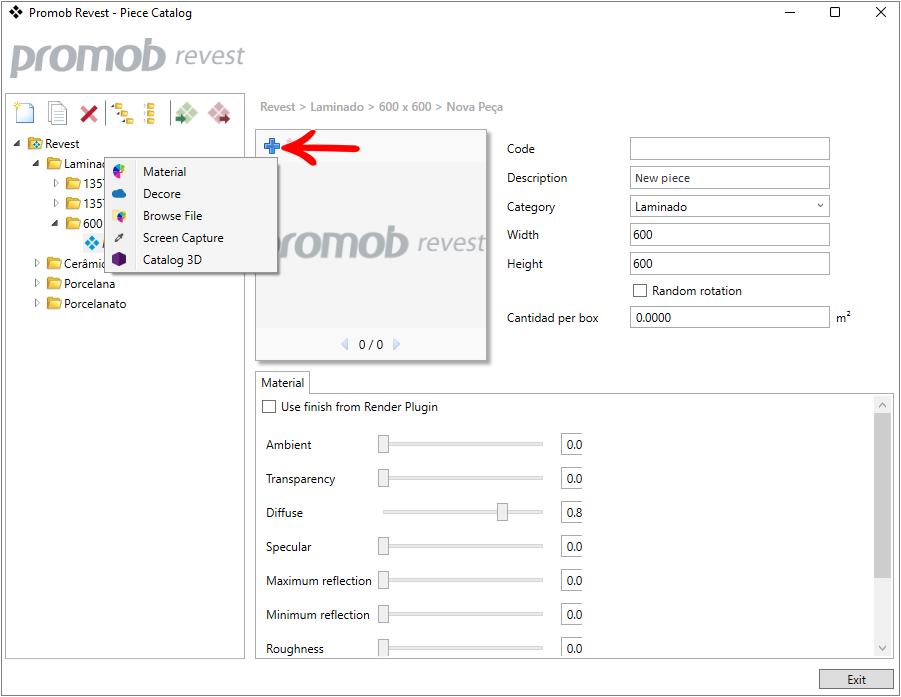
Task: Click the Decore cloud icon
Action: pyautogui.click(x=119, y=194)
